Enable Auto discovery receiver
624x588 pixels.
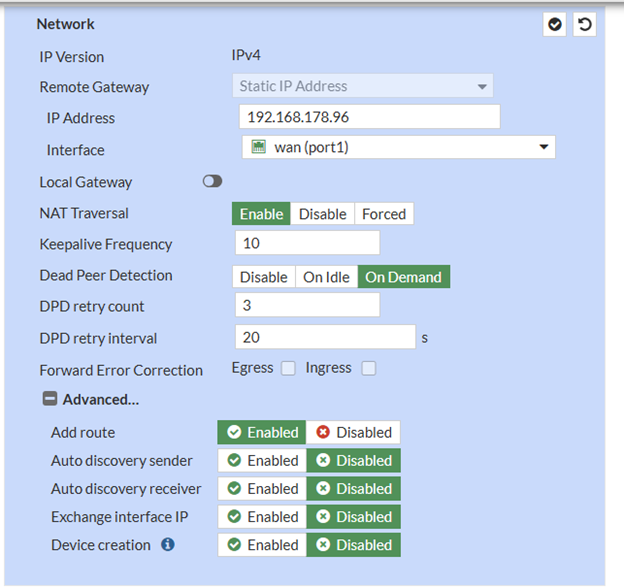[x=263, y=488]
